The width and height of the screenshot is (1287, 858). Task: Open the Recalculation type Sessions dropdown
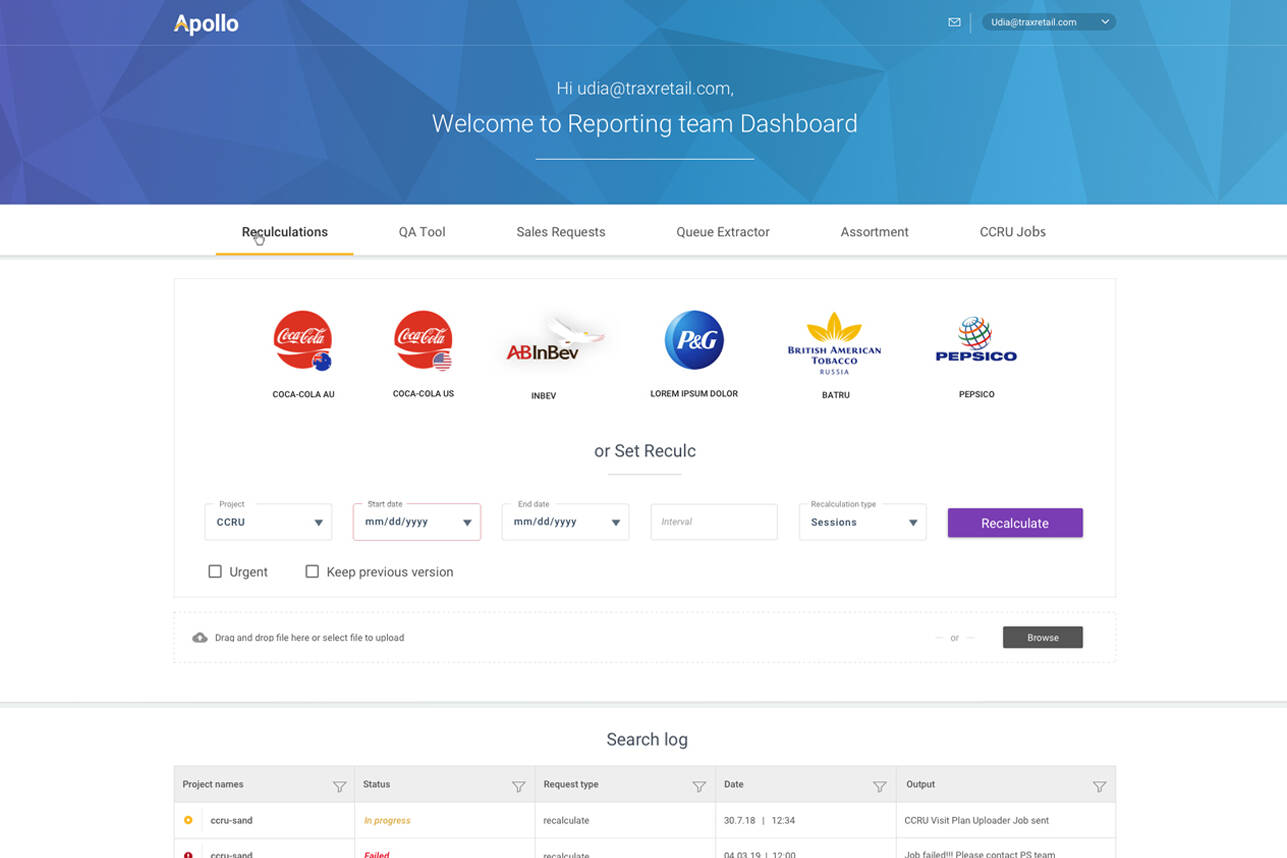tap(862, 522)
